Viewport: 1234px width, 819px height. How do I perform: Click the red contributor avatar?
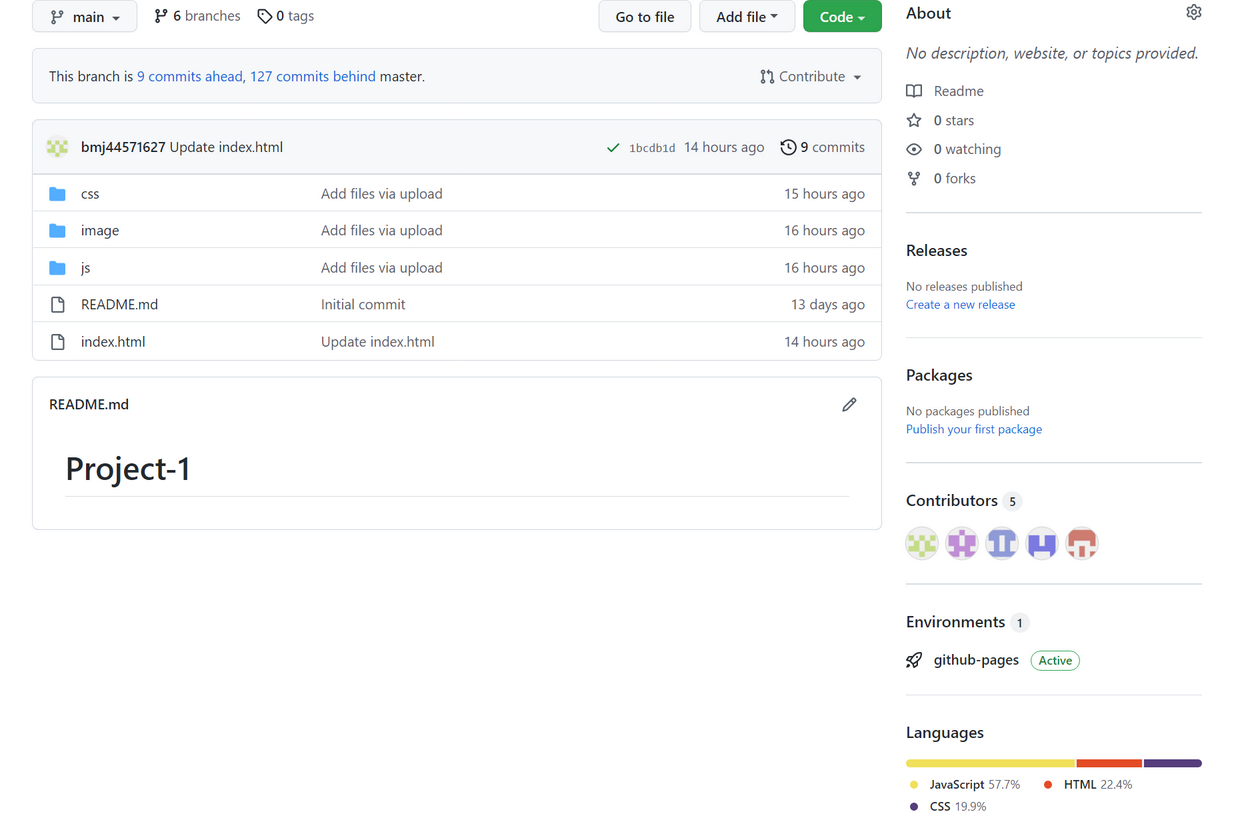point(1082,543)
